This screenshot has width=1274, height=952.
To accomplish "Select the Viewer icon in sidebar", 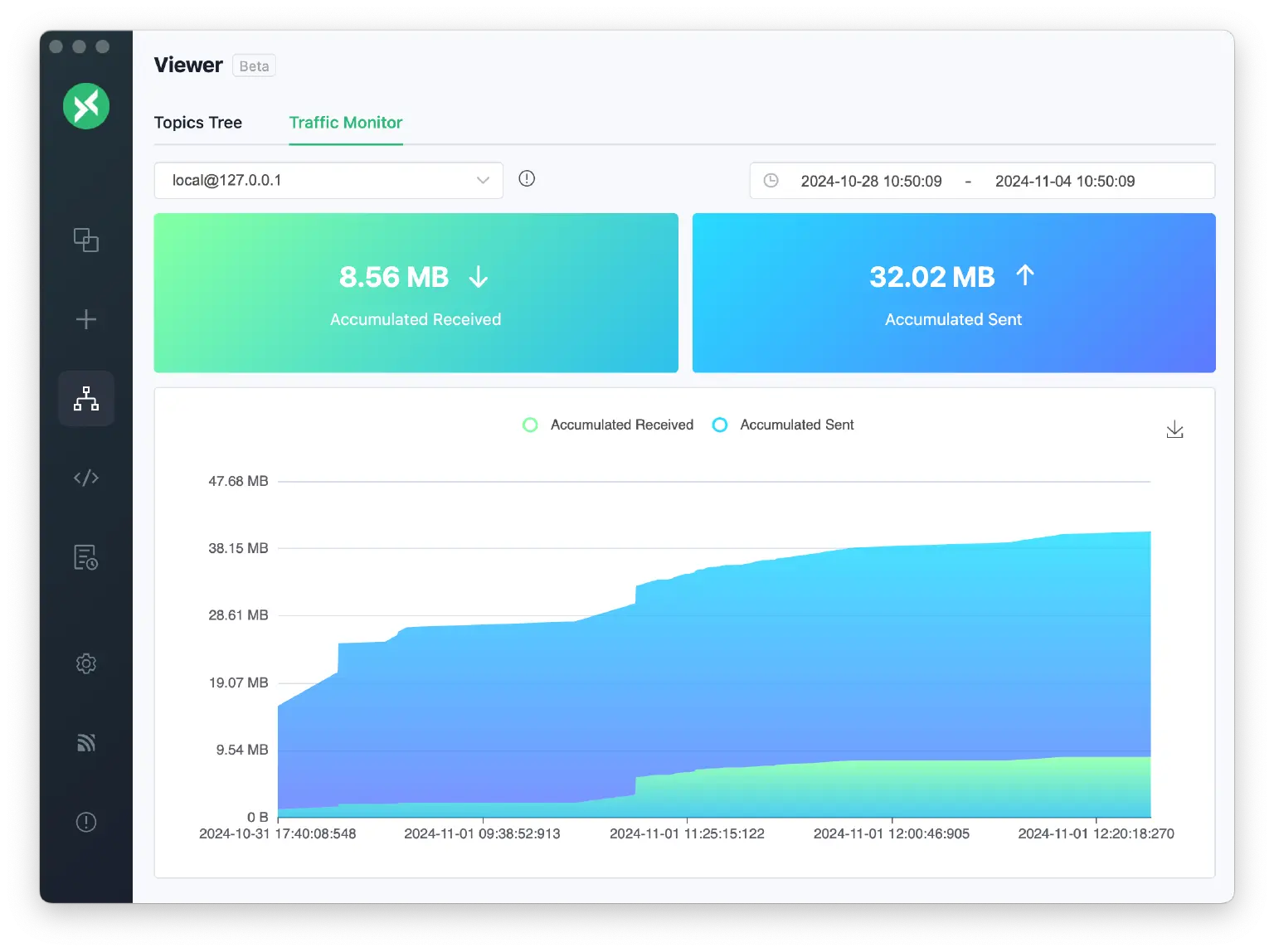I will click(x=86, y=398).
